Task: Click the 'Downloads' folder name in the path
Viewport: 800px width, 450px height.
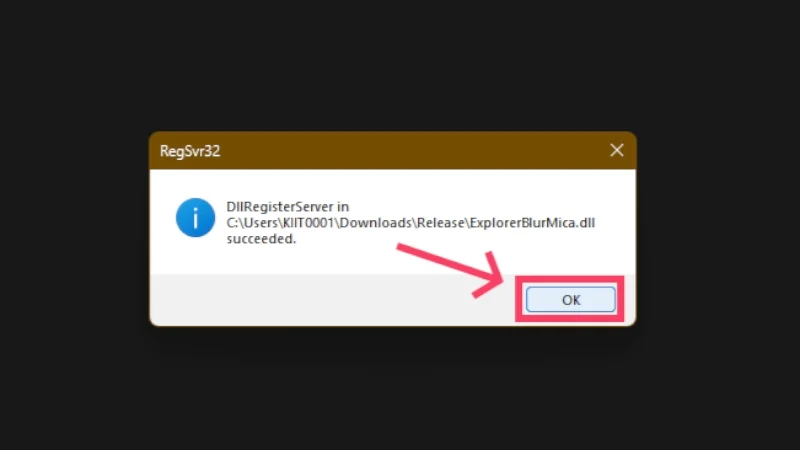Action: pyautogui.click(x=376, y=223)
